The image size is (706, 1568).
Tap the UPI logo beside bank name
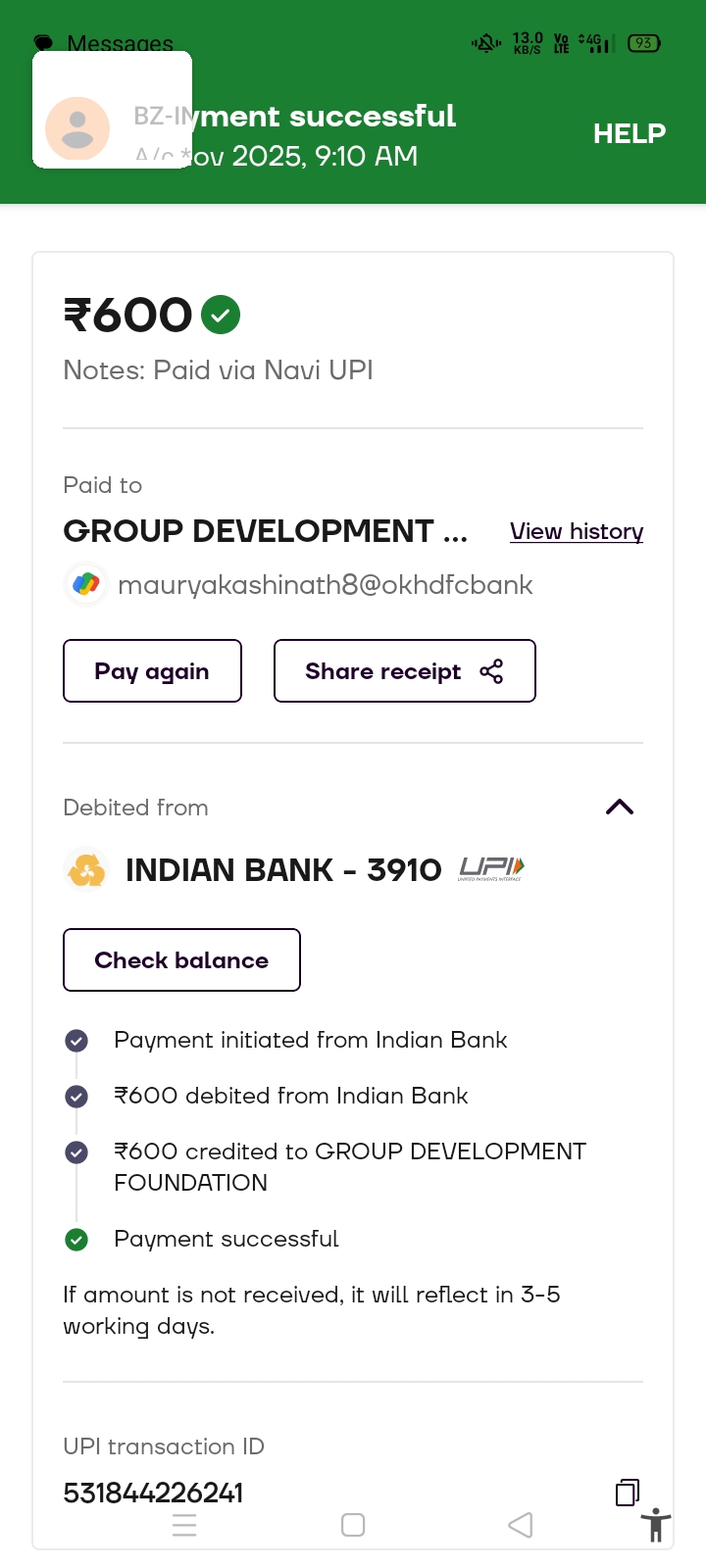[491, 868]
